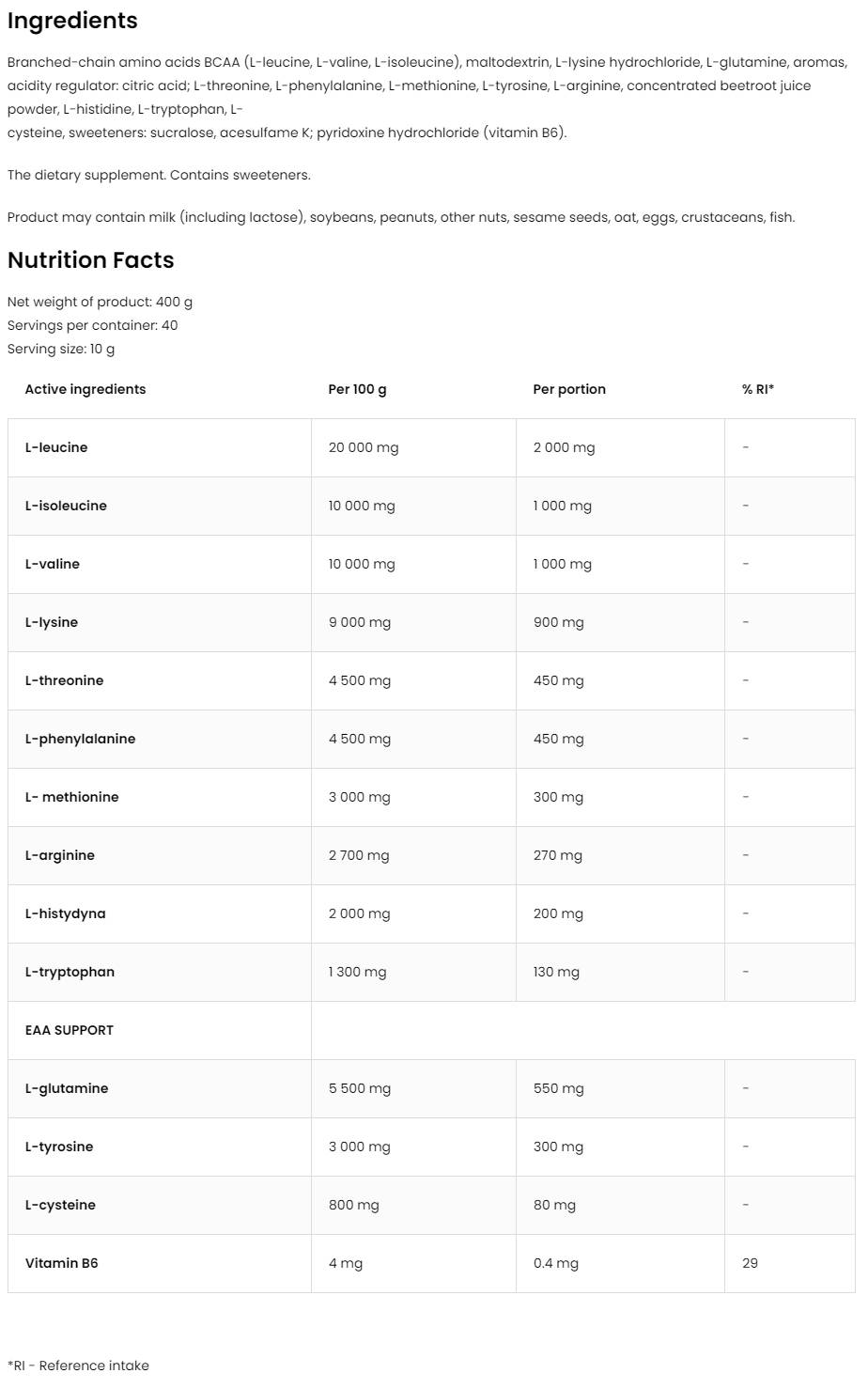868x1389 pixels.
Task: Select the L-lysine 900 mg portion cell
Action: [x=559, y=622]
